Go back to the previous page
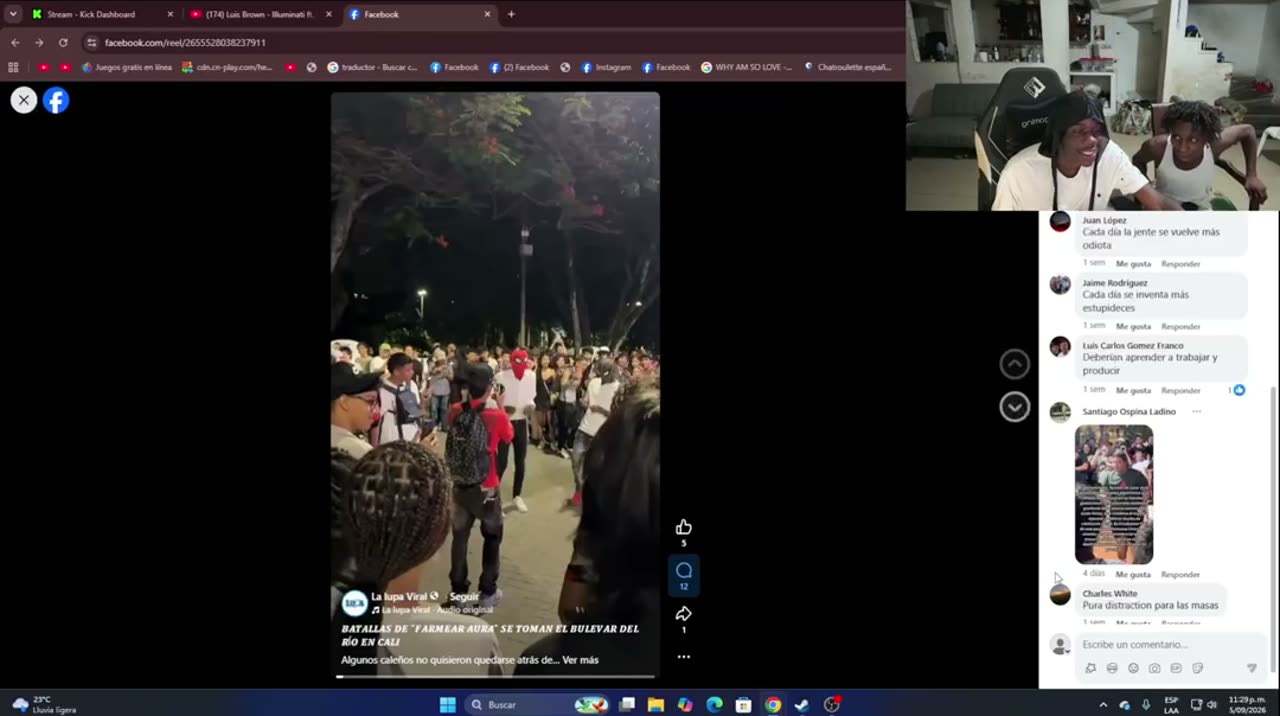Screen dimensions: 1280x716 pyautogui.click(x=15, y=43)
